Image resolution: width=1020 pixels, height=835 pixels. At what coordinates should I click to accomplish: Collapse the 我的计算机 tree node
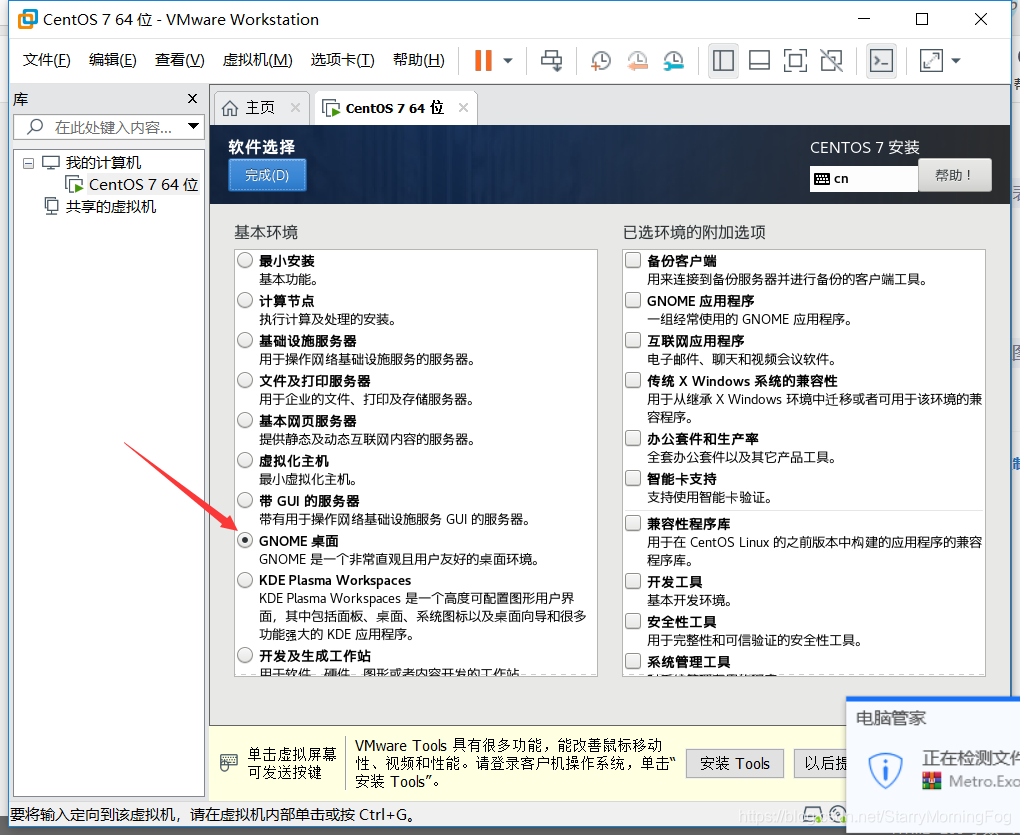(x=28, y=163)
